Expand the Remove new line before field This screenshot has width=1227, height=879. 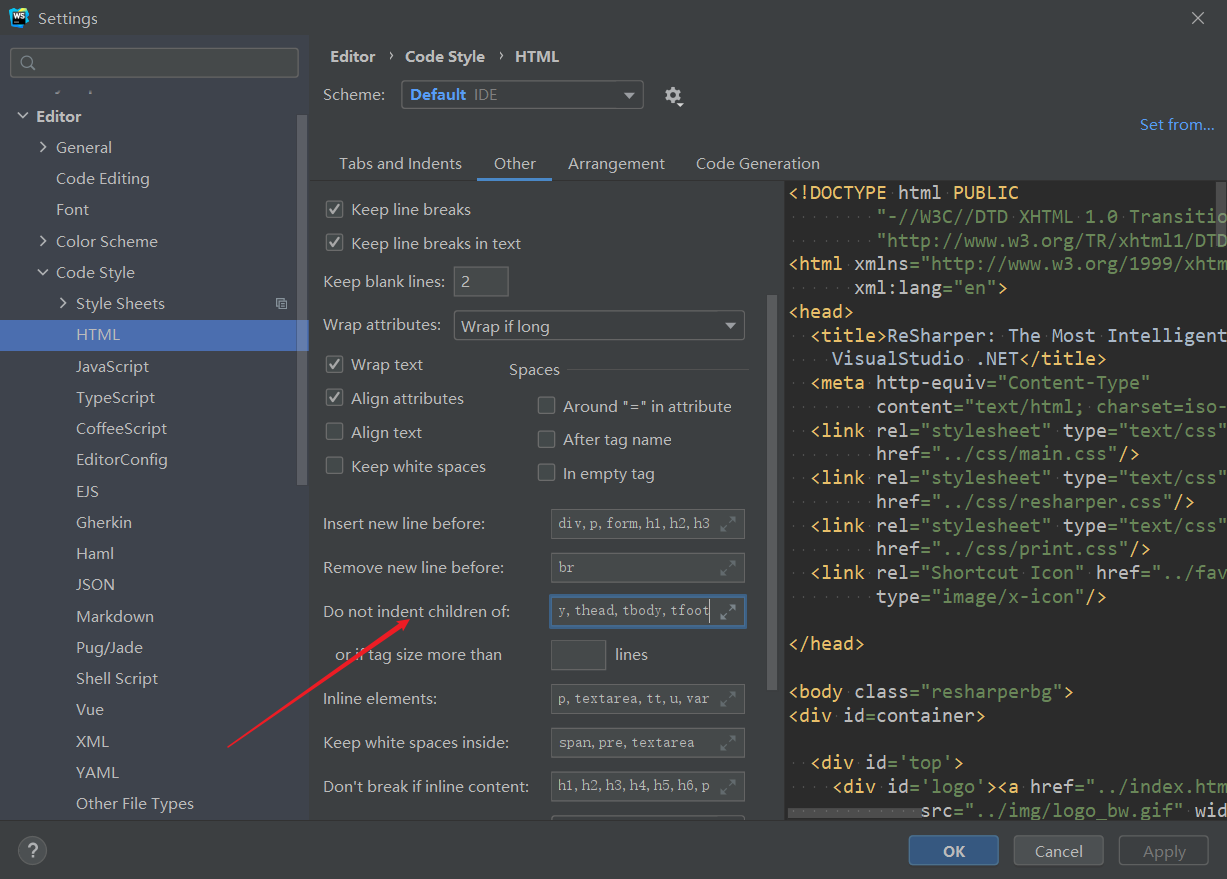pyautogui.click(x=728, y=567)
